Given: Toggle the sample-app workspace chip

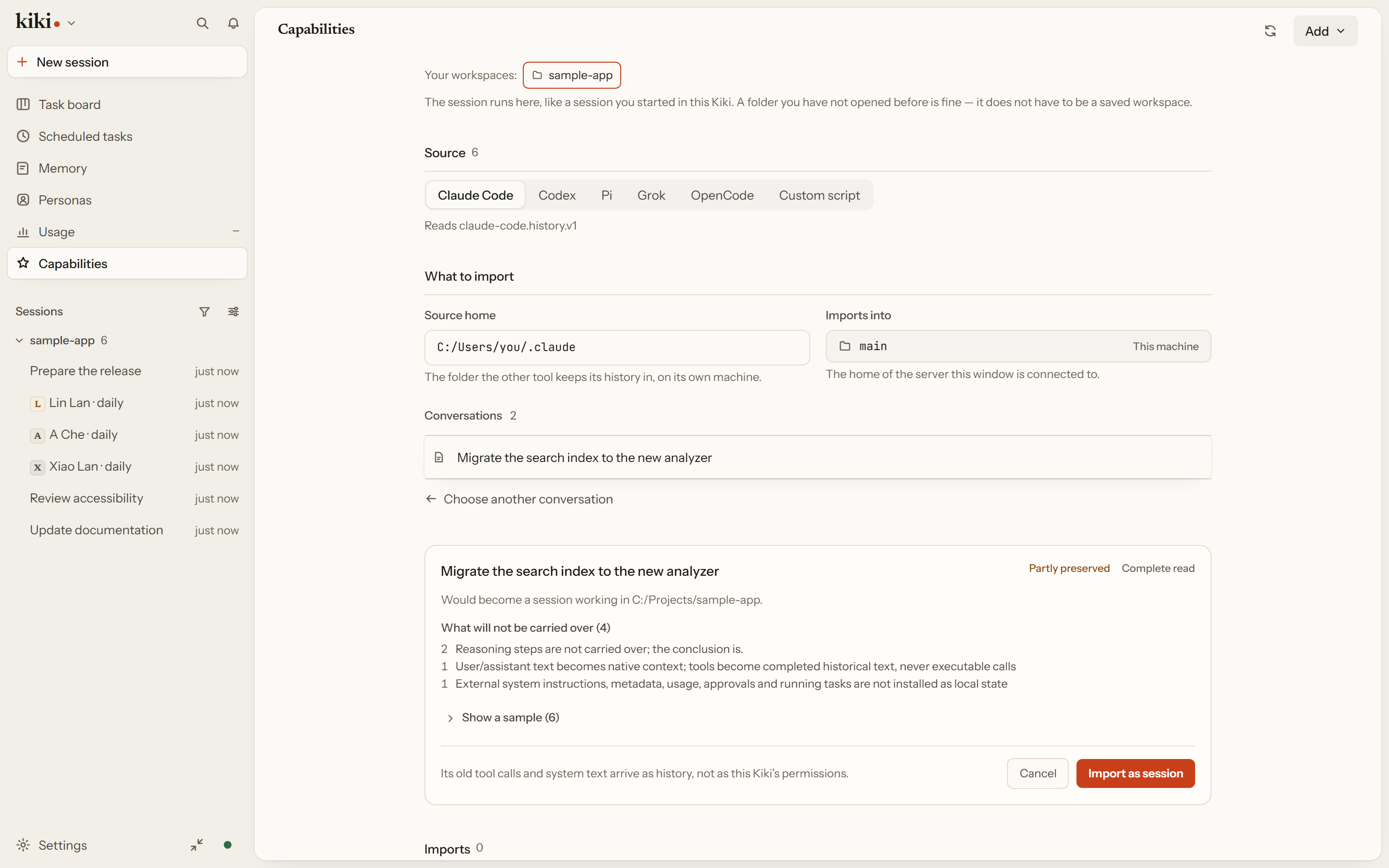Looking at the screenshot, I should click(x=572, y=75).
